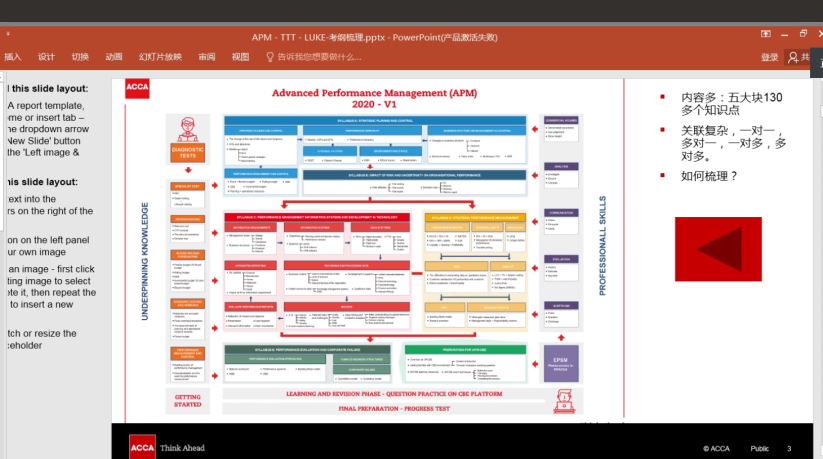Click the vertical scrollbar on the right edge

[x=817, y=250]
